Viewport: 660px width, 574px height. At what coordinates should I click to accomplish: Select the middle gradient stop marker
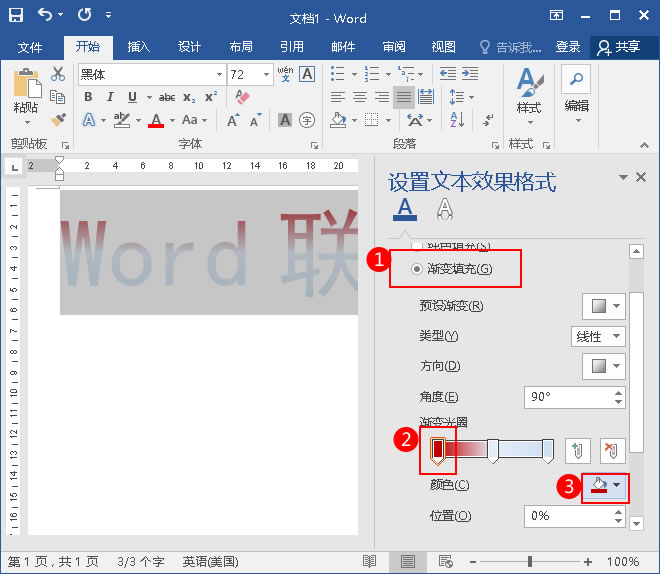(492, 451)
